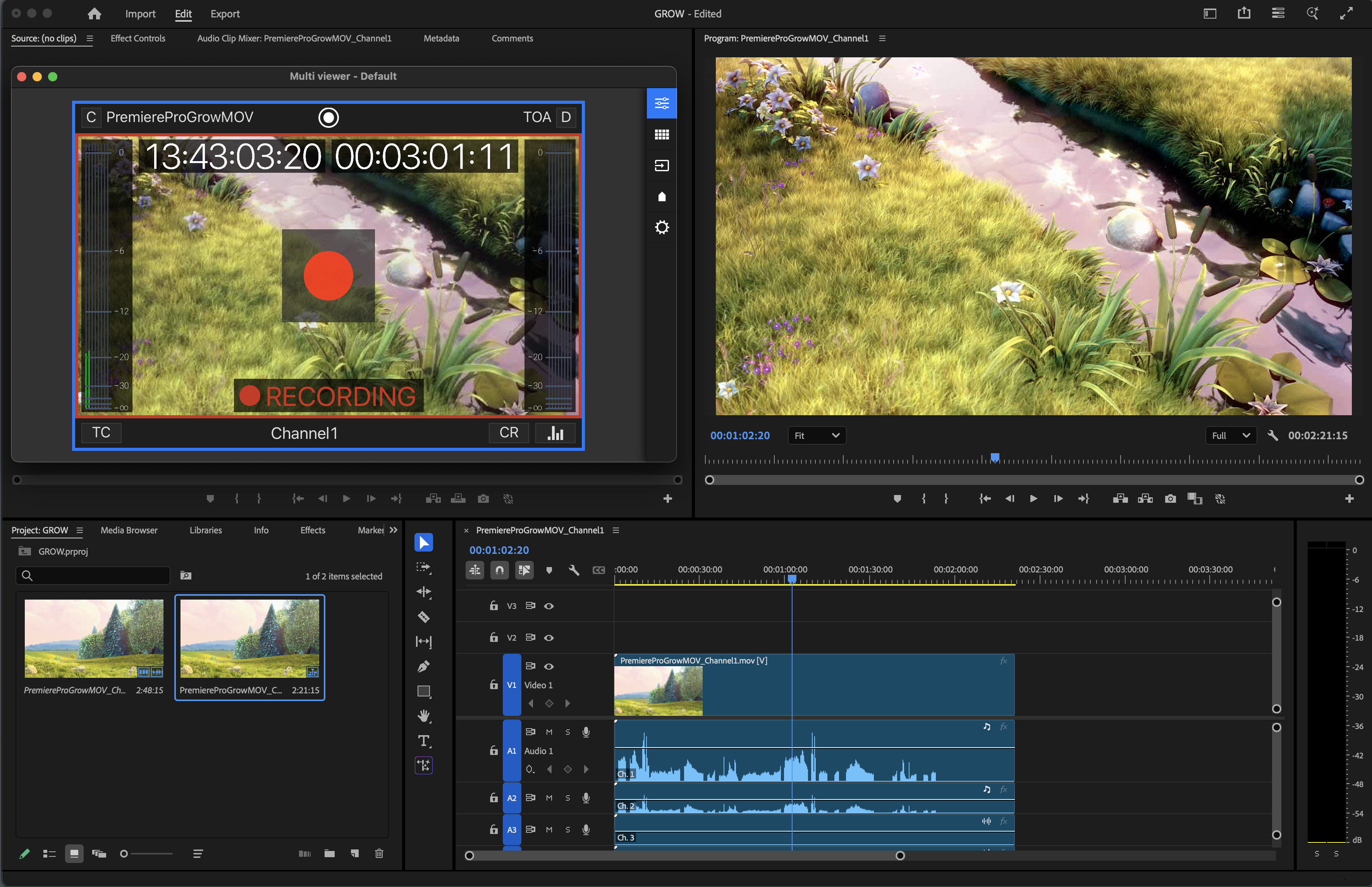The image size is (1372, 887).
Task: Click Export Frame camera in Program monitor
Action: (1170, 499)
